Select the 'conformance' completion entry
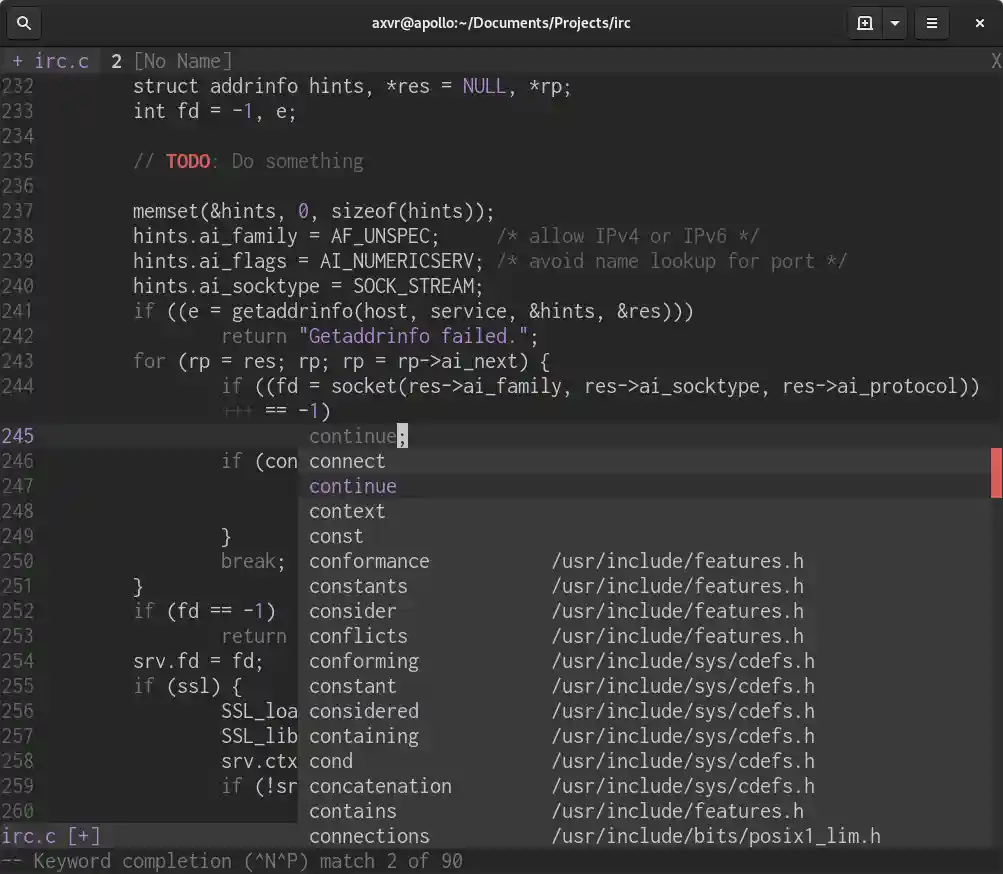This screenshot has height=874, width=1003. click(369, 561)
